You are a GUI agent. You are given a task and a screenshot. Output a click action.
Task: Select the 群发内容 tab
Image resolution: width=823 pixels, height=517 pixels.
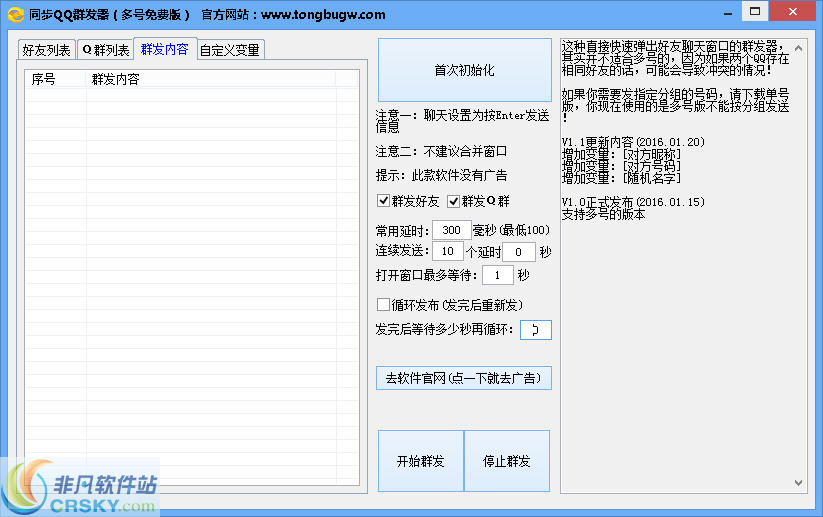pyautogui.click(x=165, y=49)
